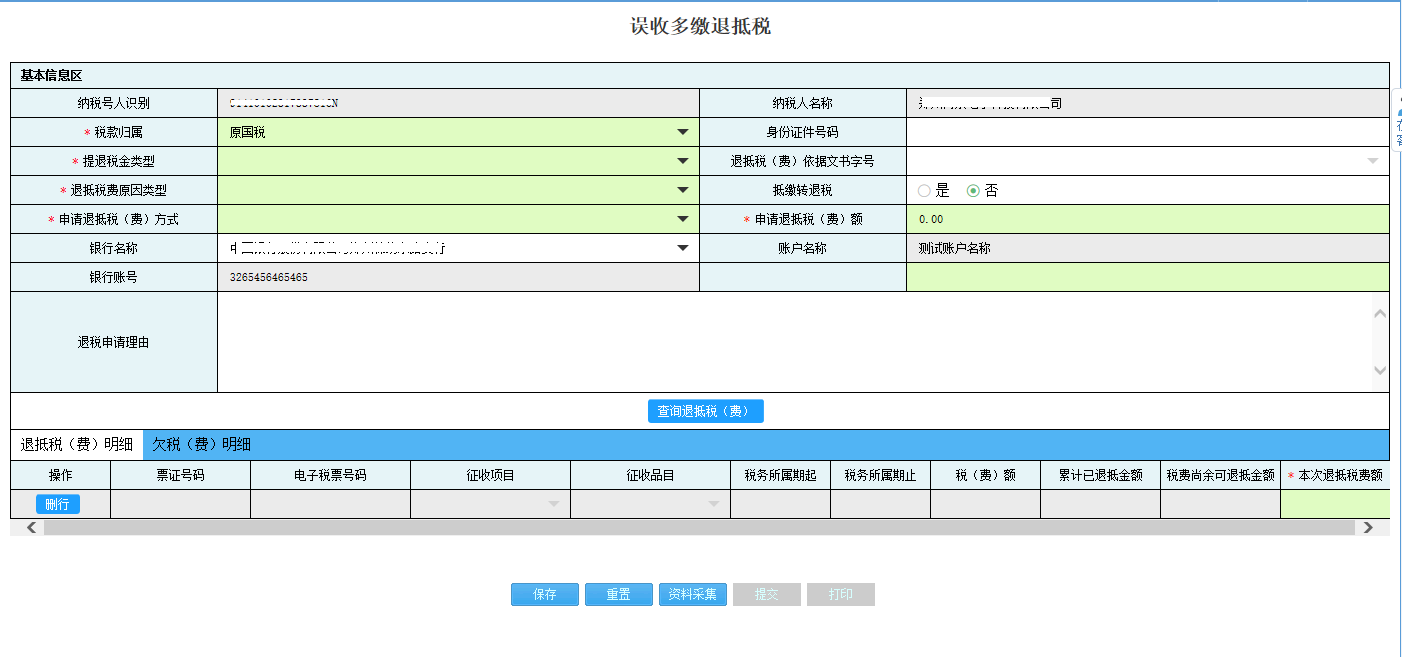Click the 保存 button to save
The height and width of the screenshot is (657, 1402).
tap(544, 594)
